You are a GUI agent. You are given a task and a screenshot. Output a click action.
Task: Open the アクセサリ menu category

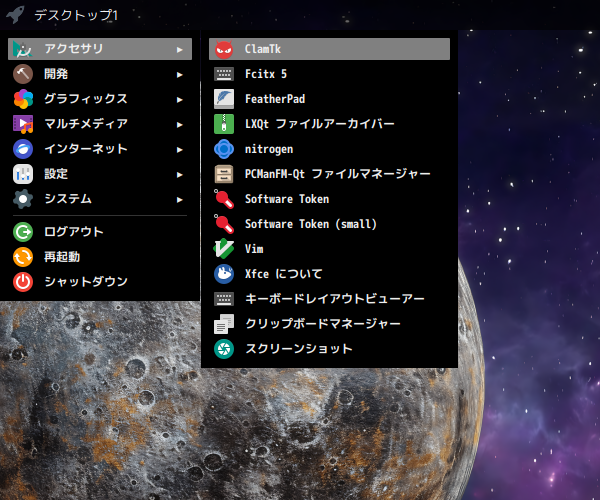[100, 49]
